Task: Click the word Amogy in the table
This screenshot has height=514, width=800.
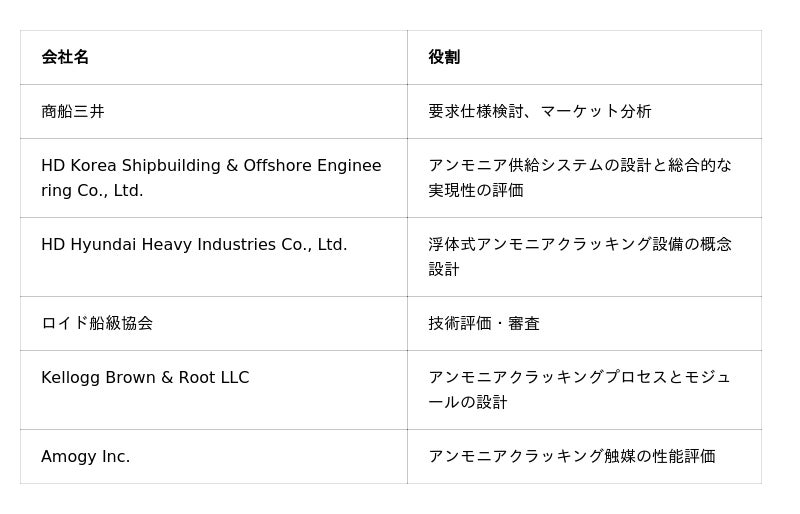Action: pos(68,456)
